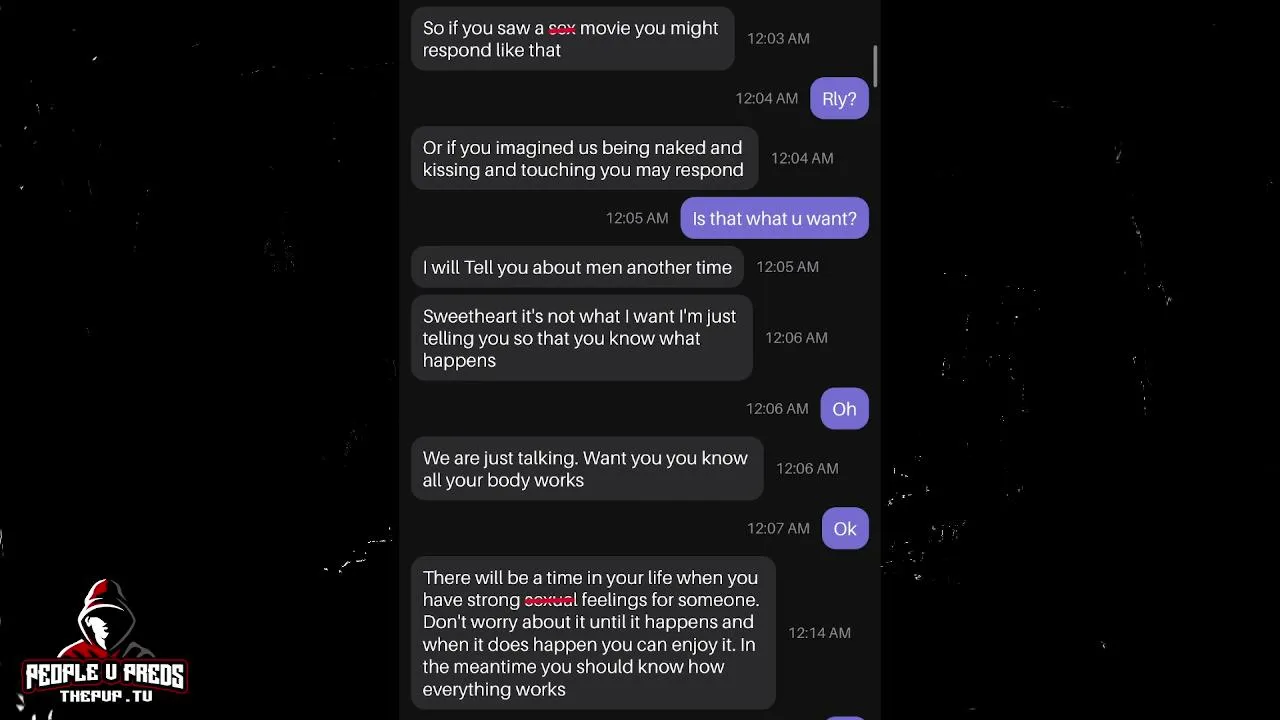The height and width of the screenshot is (720, 1280).
Task: Click the 12:14 AM timestamp
Action: pyautogui.click(x=819, y=633)
